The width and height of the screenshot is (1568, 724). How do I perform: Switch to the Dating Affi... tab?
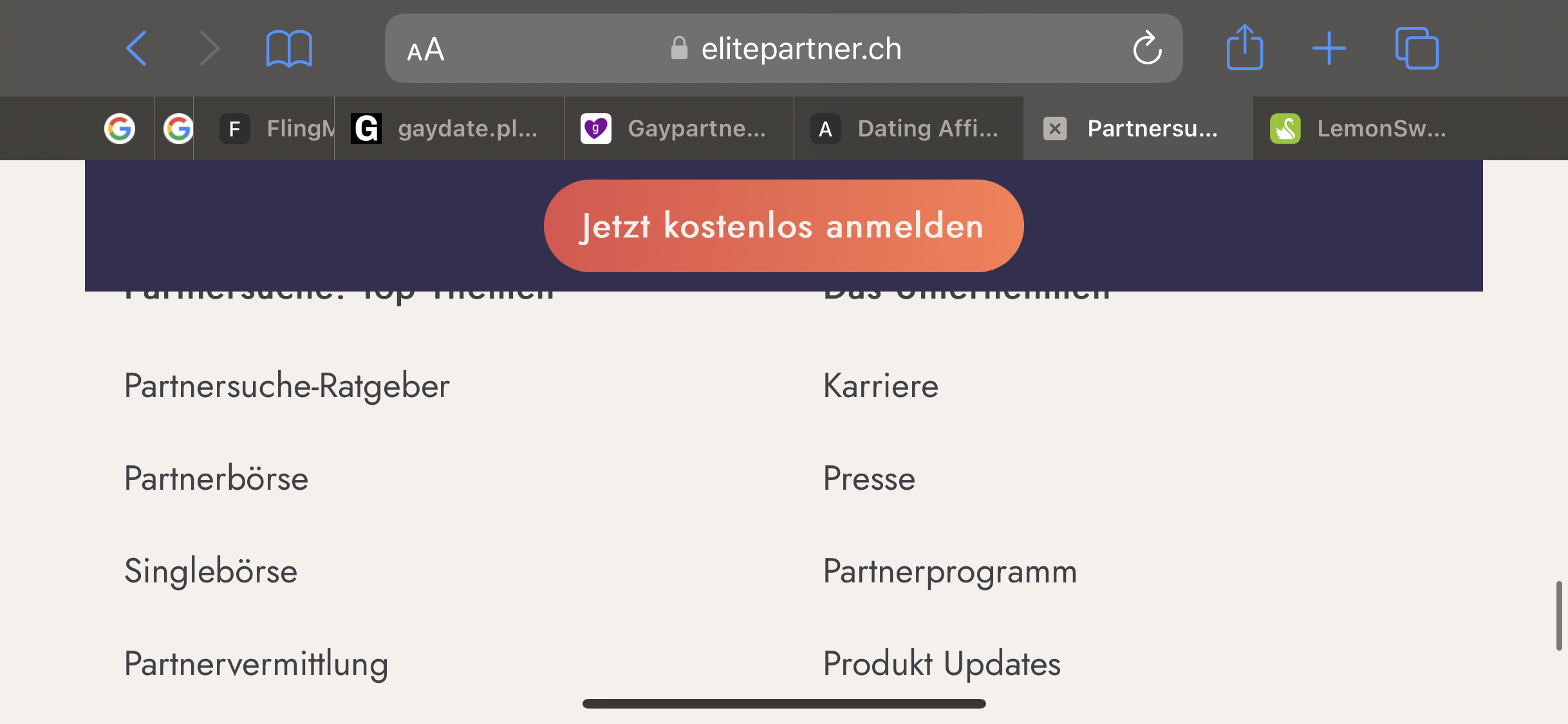coord(908,129)
